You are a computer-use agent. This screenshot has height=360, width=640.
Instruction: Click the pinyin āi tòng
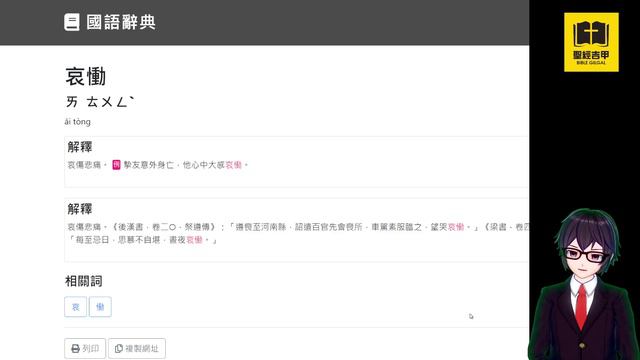78,122
